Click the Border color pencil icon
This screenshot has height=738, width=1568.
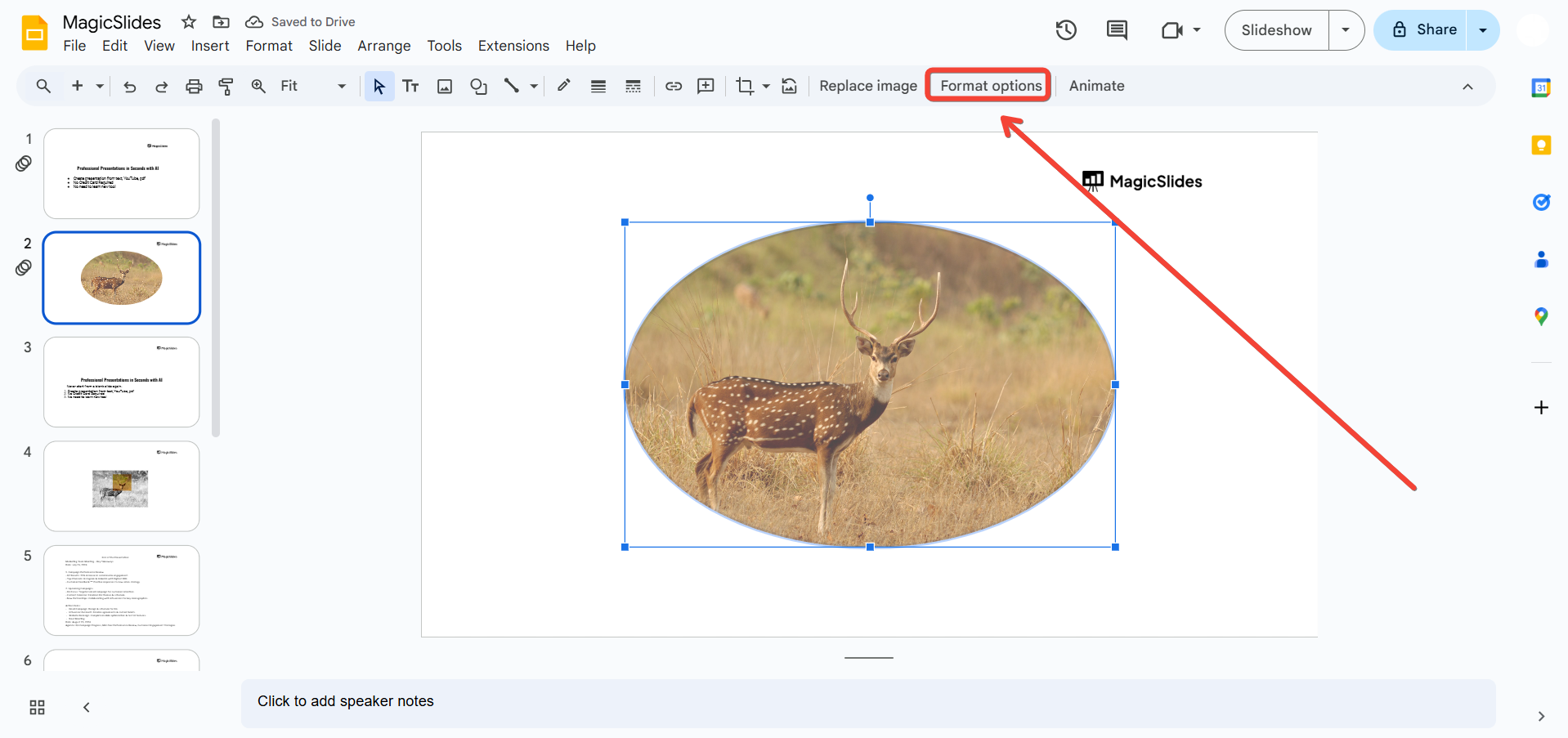[x=564, y=86]
